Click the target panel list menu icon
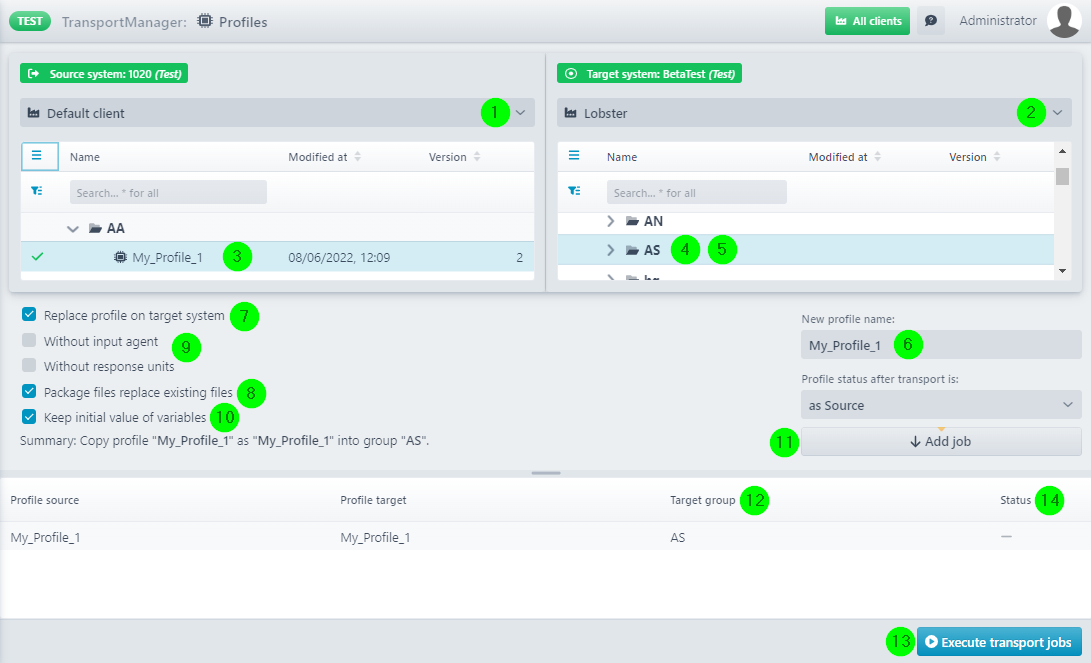 pos(574,156)
